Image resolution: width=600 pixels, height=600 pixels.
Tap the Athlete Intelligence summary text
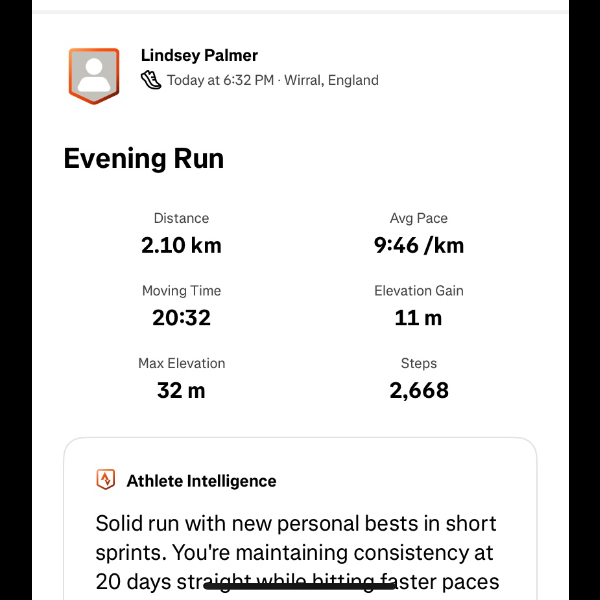pos(296,552)
